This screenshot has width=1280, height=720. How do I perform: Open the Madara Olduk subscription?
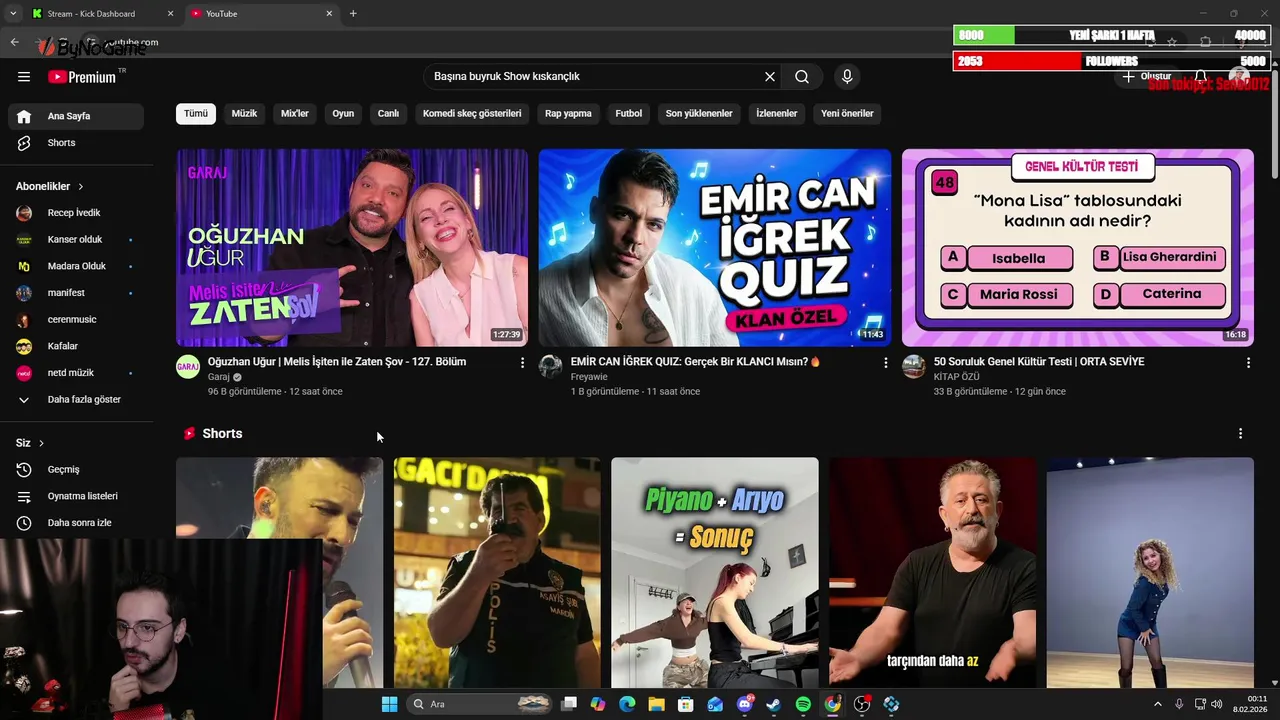(76, 267)
